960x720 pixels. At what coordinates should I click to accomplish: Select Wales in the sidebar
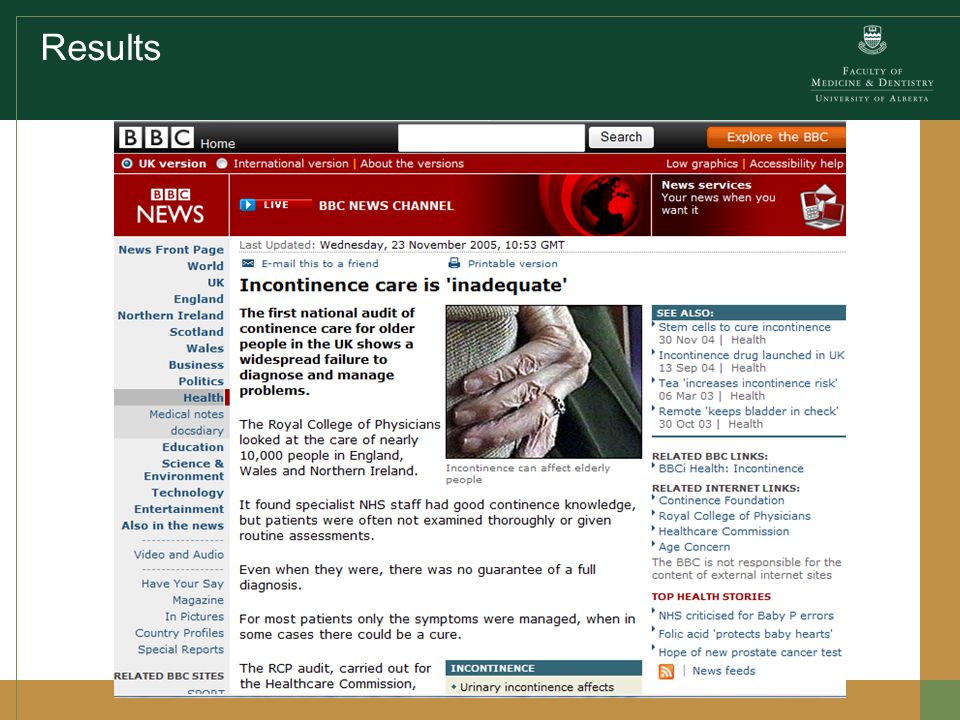[205, 348]
